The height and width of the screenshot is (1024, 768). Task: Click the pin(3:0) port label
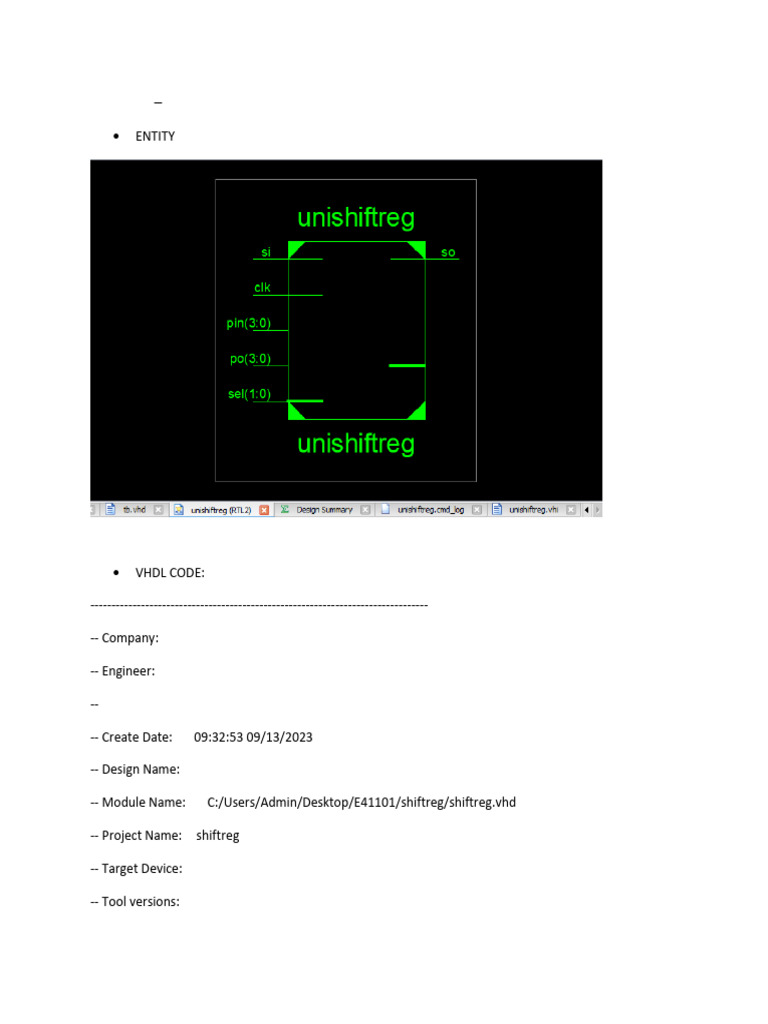tap(248, 323)
